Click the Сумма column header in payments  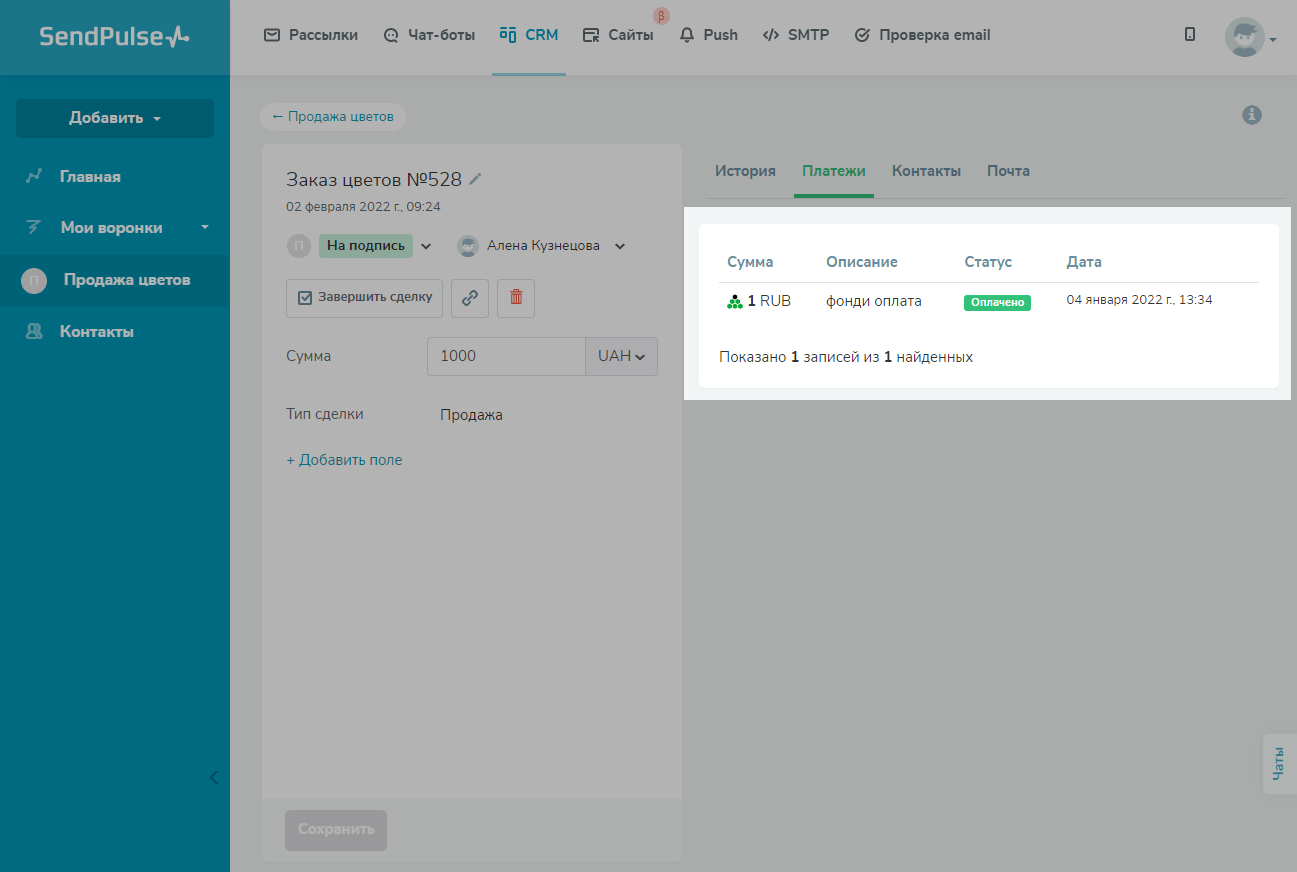(750, 262)
